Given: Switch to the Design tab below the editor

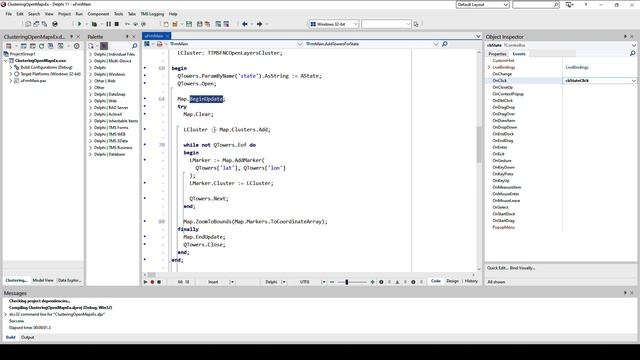Looking at the screenshot, I should click(x=452, y=281).
